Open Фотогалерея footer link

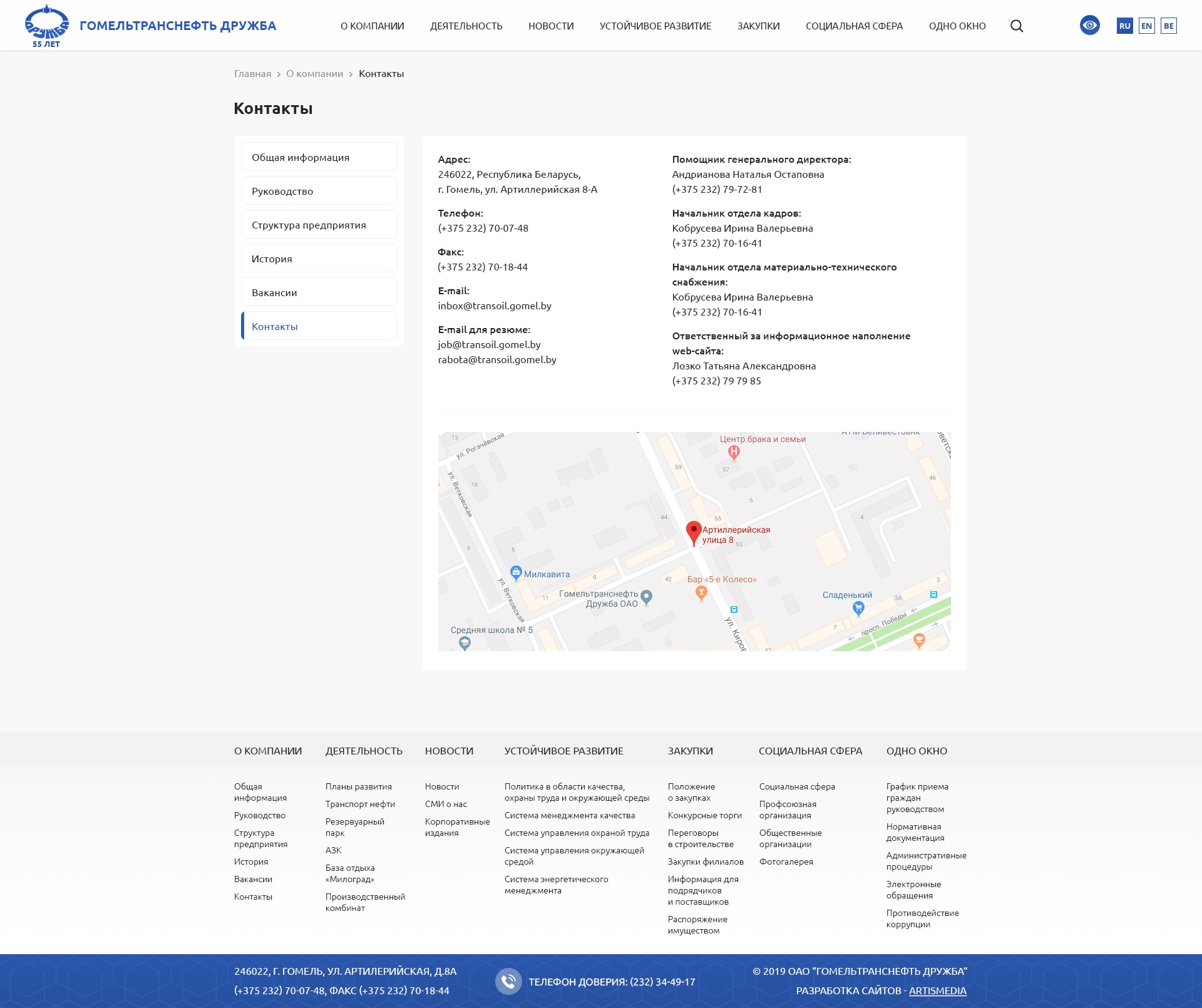click(x=786, y=861)
